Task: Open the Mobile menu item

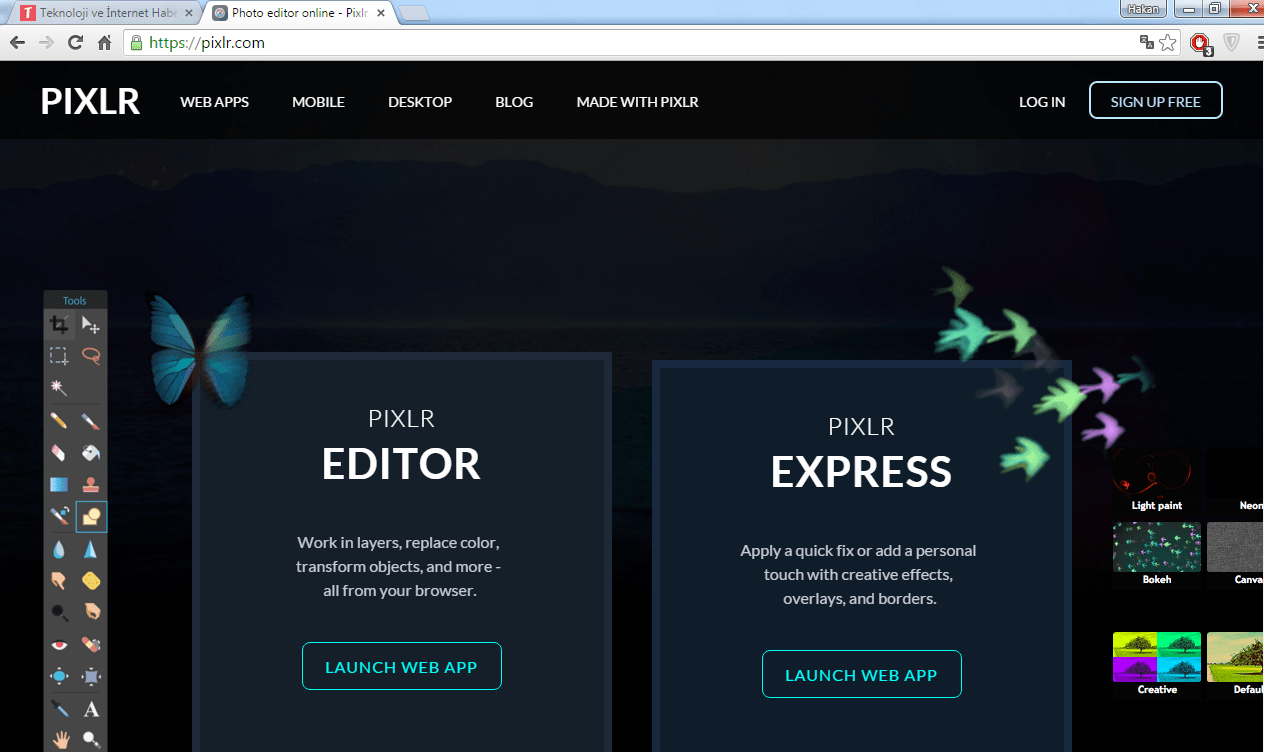Action: (318, 102)
